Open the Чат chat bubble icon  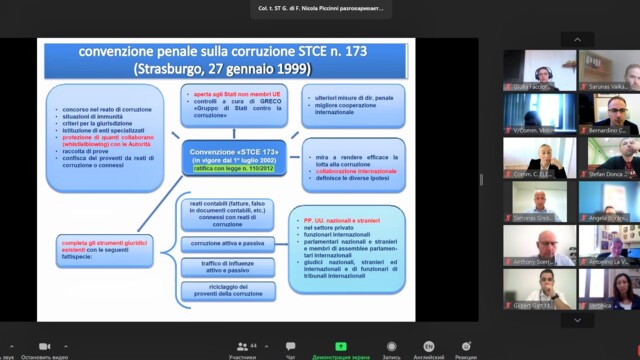point(291,346)
